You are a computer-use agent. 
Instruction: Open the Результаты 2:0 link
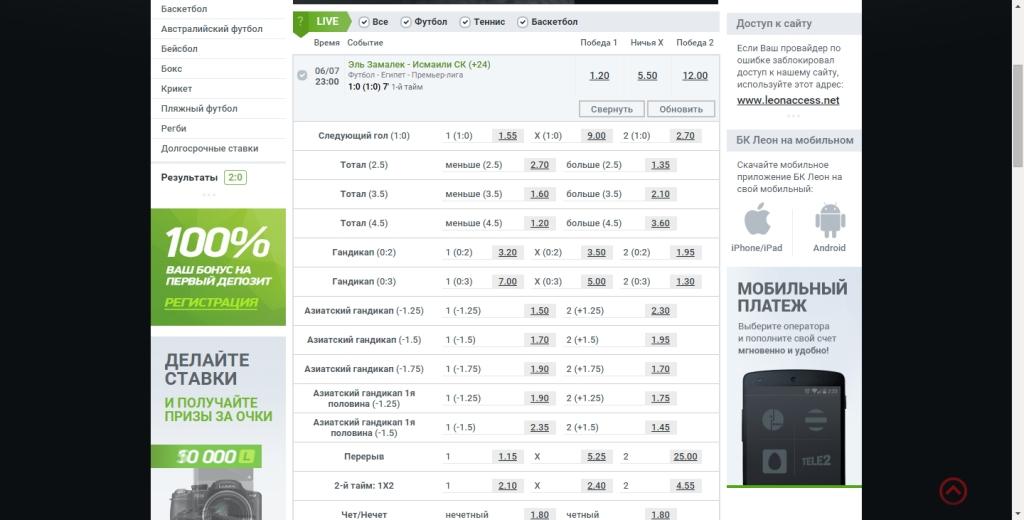tap(204, 178)
